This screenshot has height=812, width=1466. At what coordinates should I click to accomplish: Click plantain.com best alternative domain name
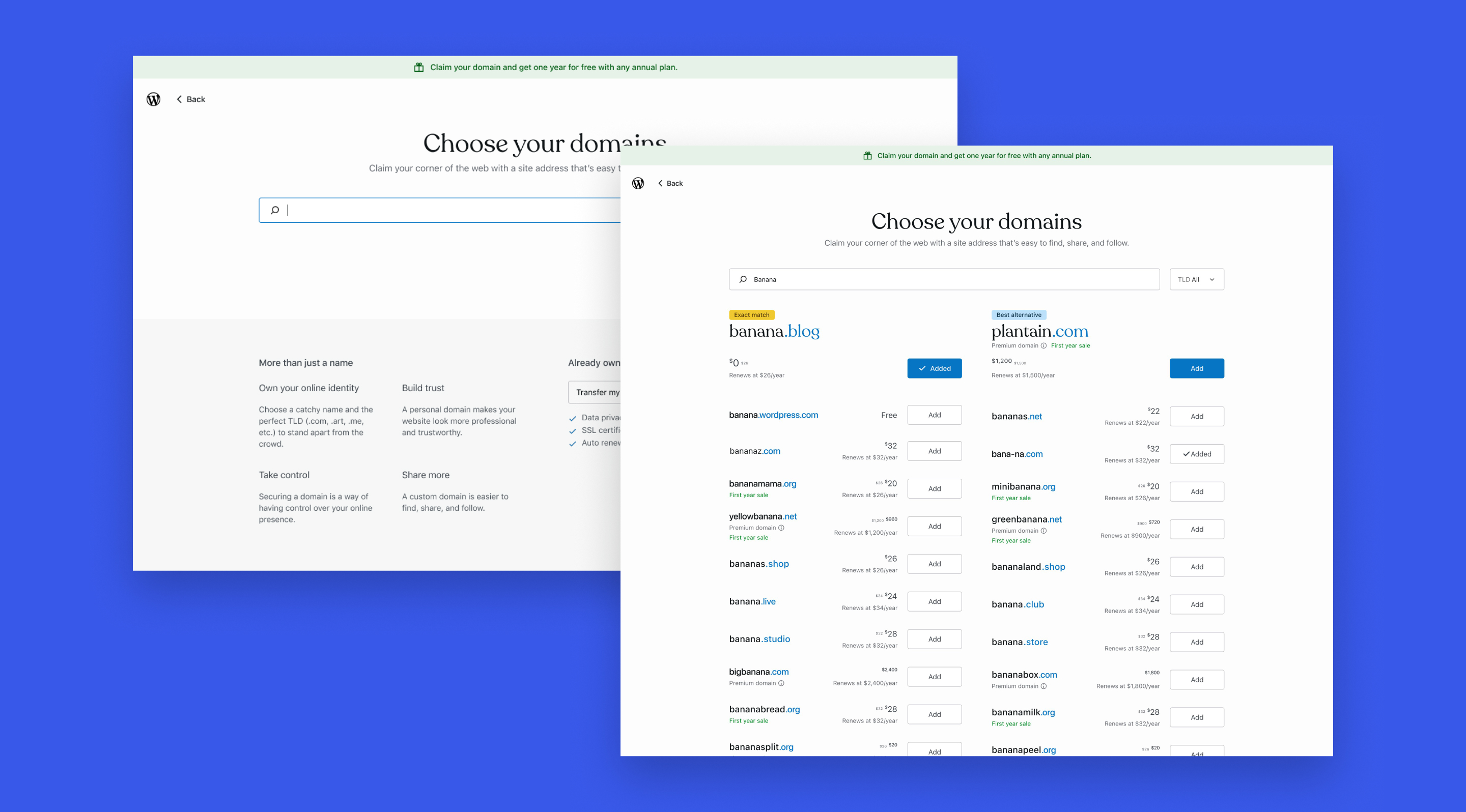(x=1039, y=331)
